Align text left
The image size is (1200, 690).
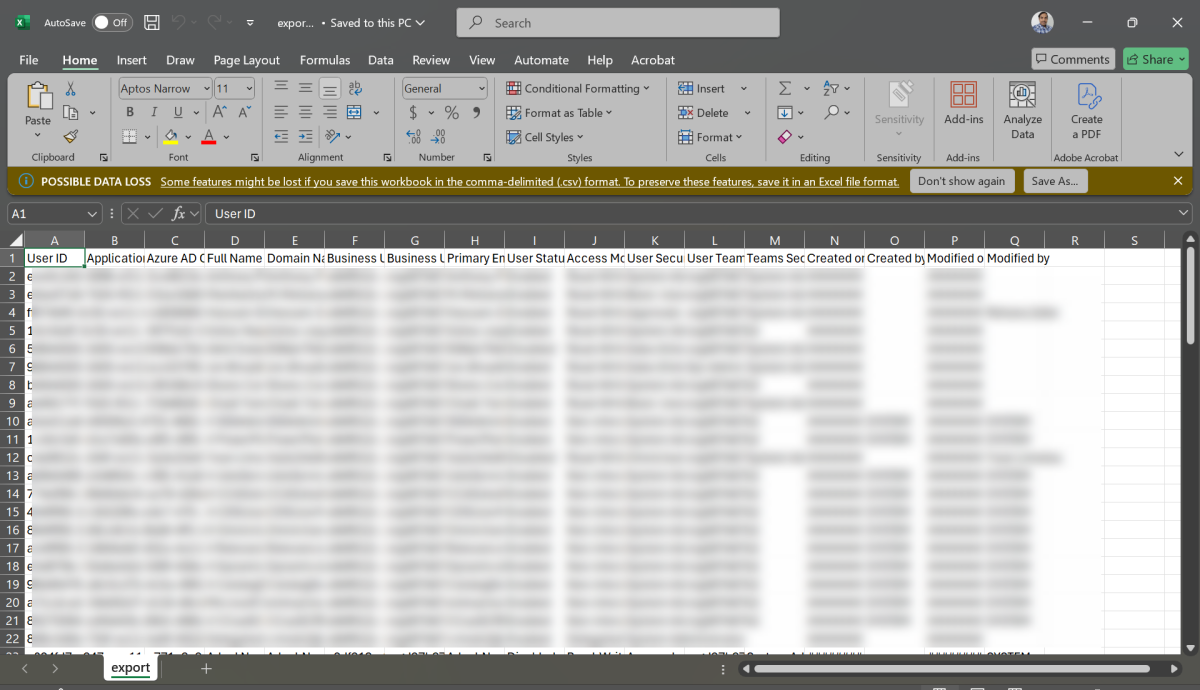point(281,113)
